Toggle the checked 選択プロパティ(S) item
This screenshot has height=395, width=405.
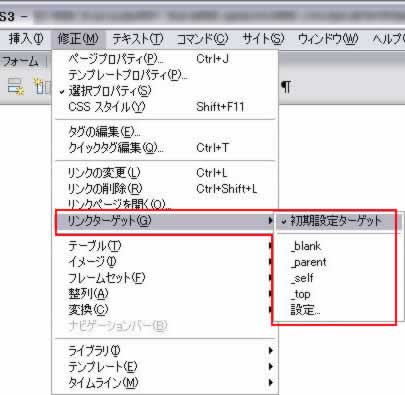(165, 91)
